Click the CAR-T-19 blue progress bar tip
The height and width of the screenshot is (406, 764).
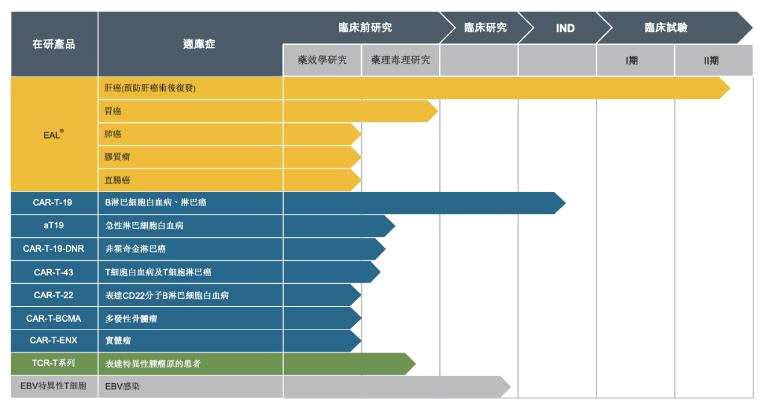[x=560, y=203]
